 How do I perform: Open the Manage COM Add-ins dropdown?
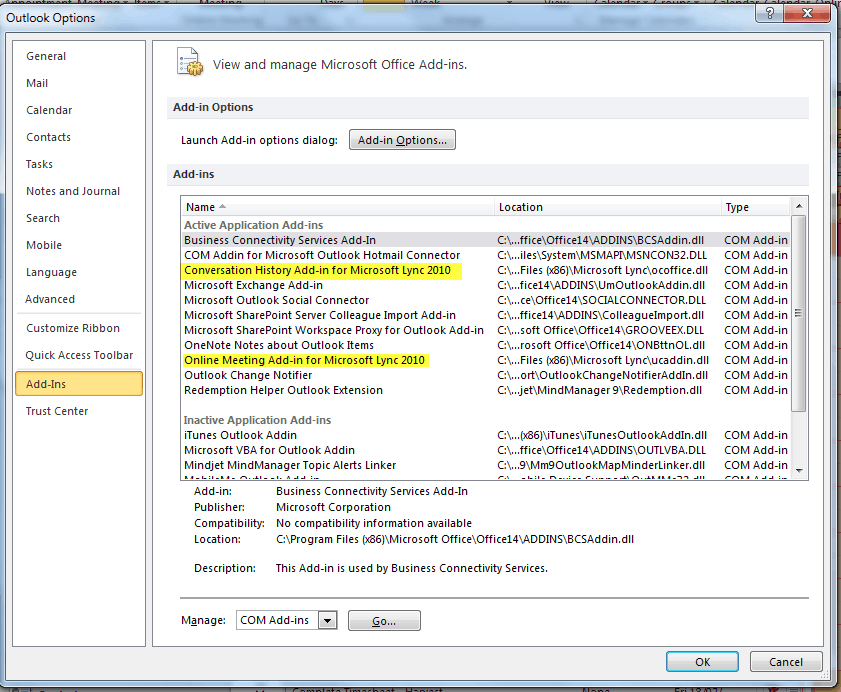click(328, 621)
